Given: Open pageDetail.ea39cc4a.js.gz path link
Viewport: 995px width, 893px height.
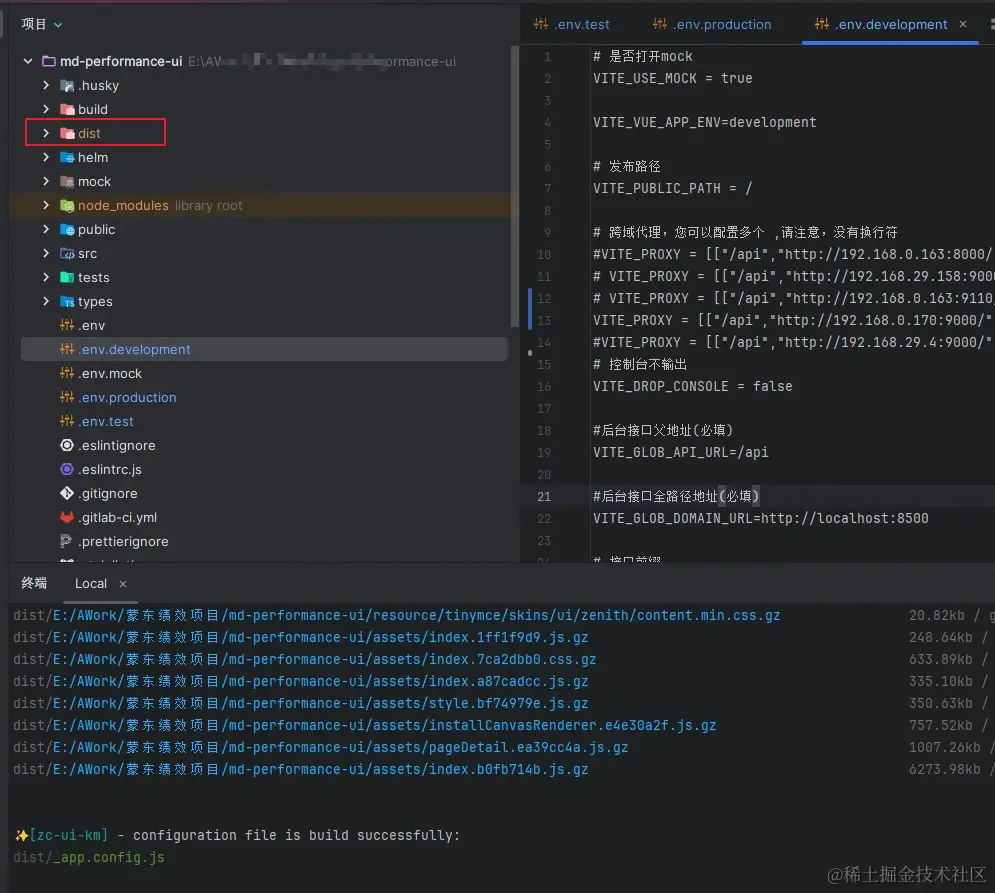Looking at the screenshot, I should tap(340, 748).
